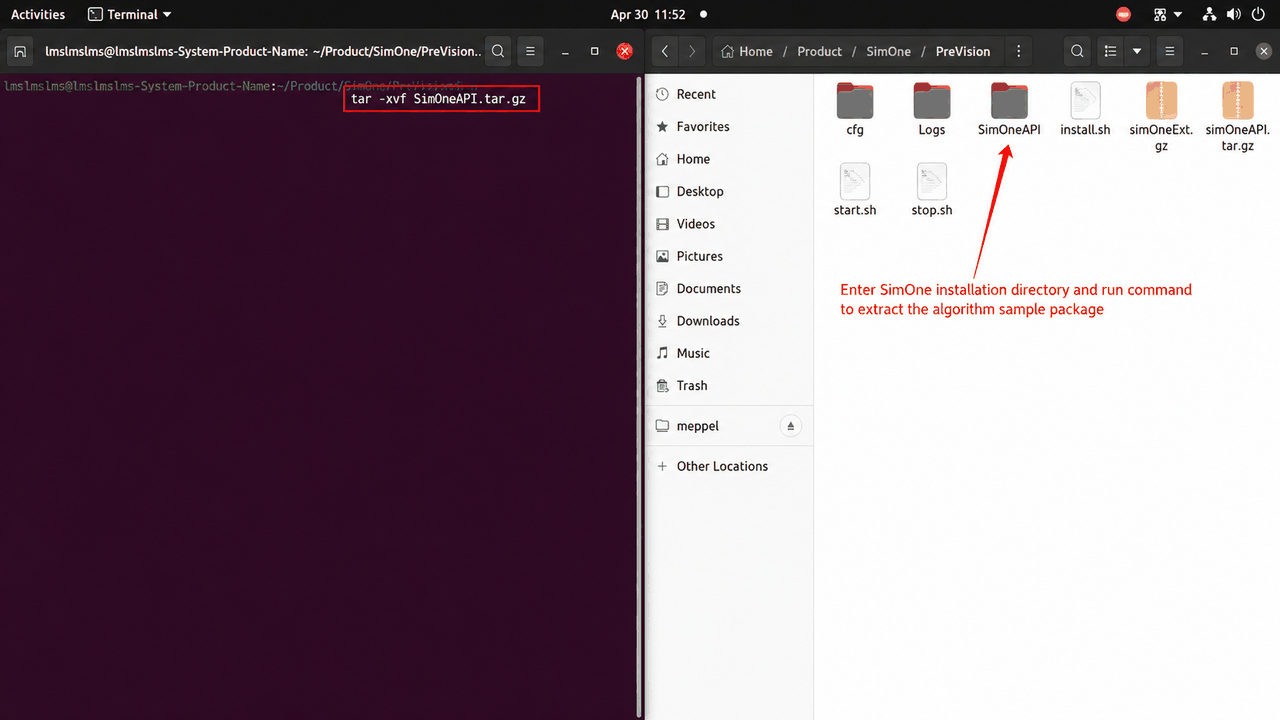
Task: Click Home in the path bar
Action: 747,51
